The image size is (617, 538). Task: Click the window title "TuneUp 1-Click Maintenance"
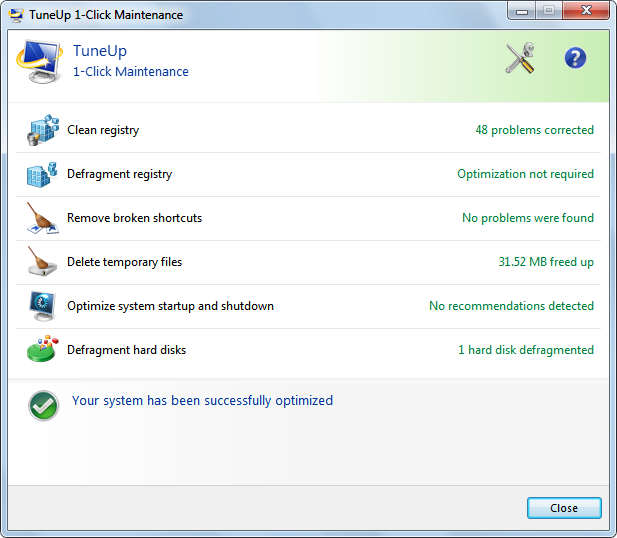point(106,15)
